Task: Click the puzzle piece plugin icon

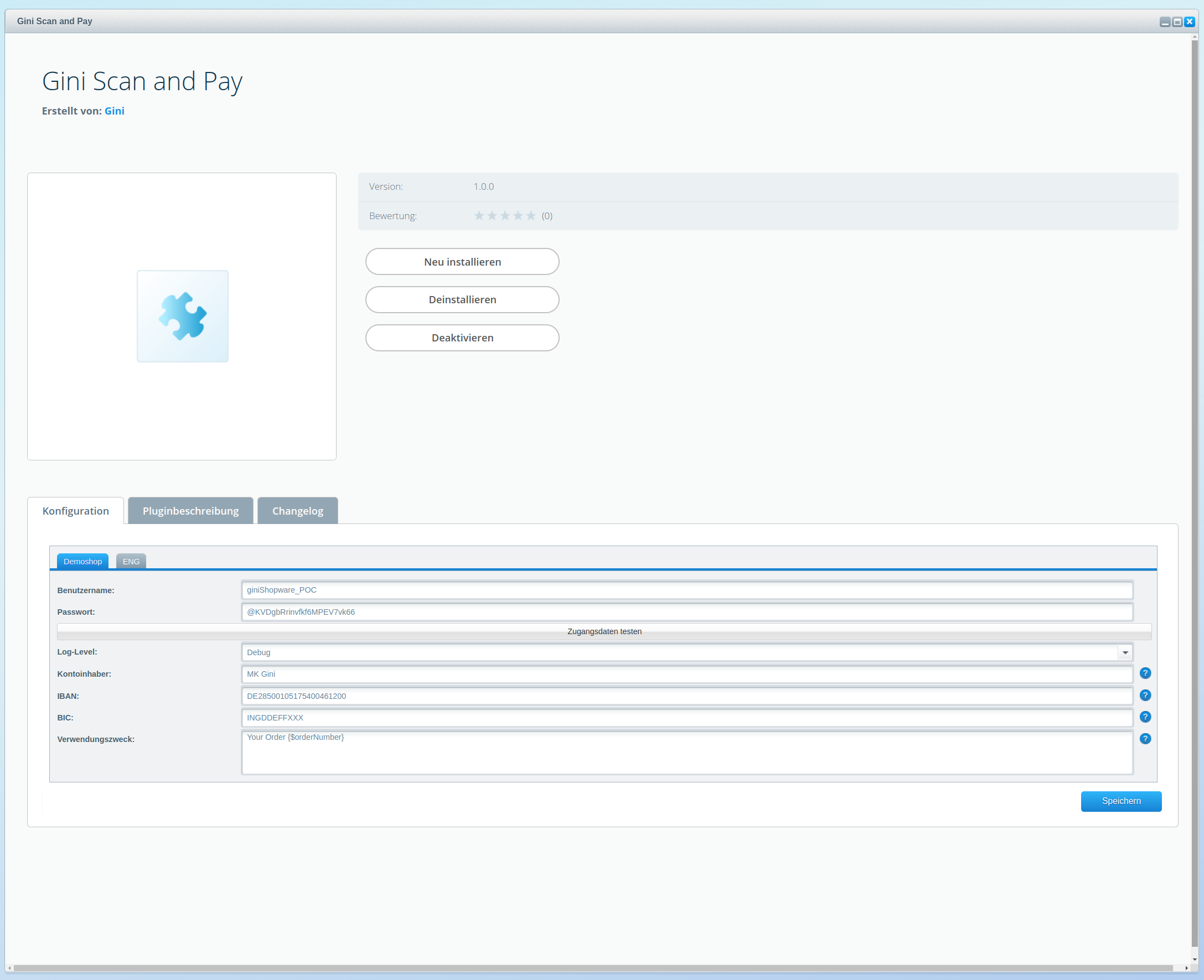Action: tap(183, 316)
